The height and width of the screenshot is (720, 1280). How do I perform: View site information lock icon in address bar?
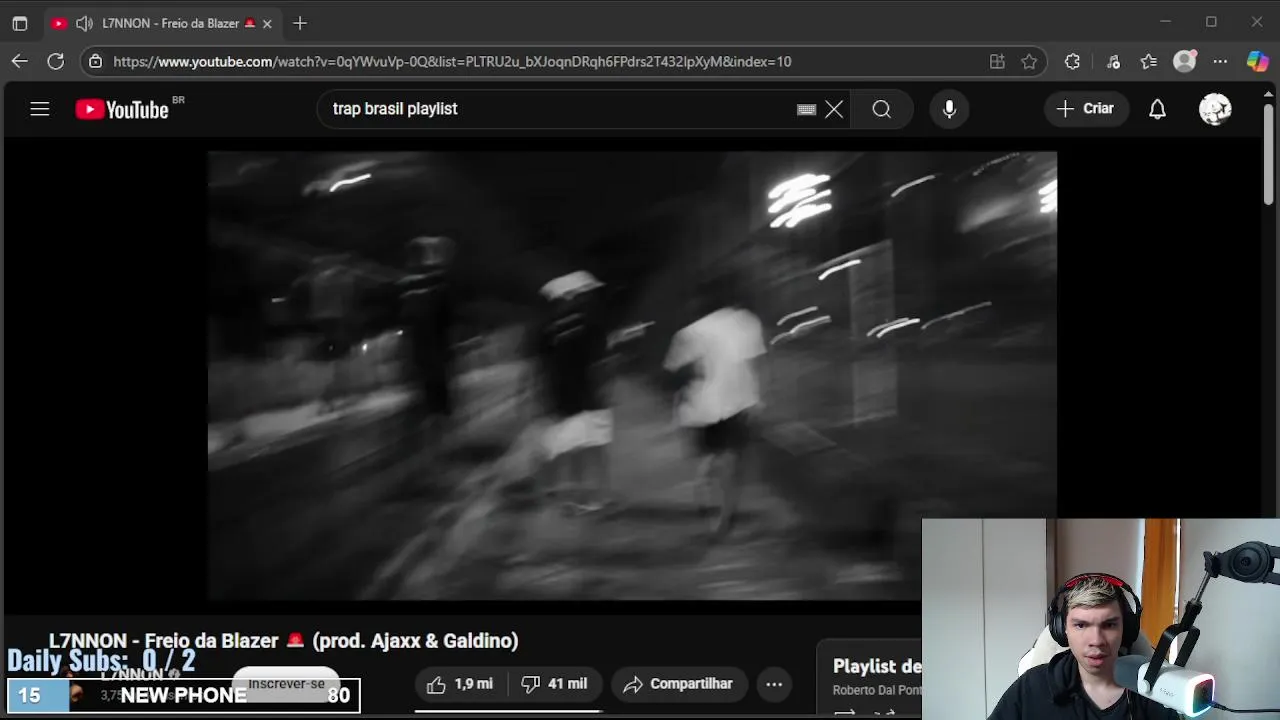pos(95,61)
